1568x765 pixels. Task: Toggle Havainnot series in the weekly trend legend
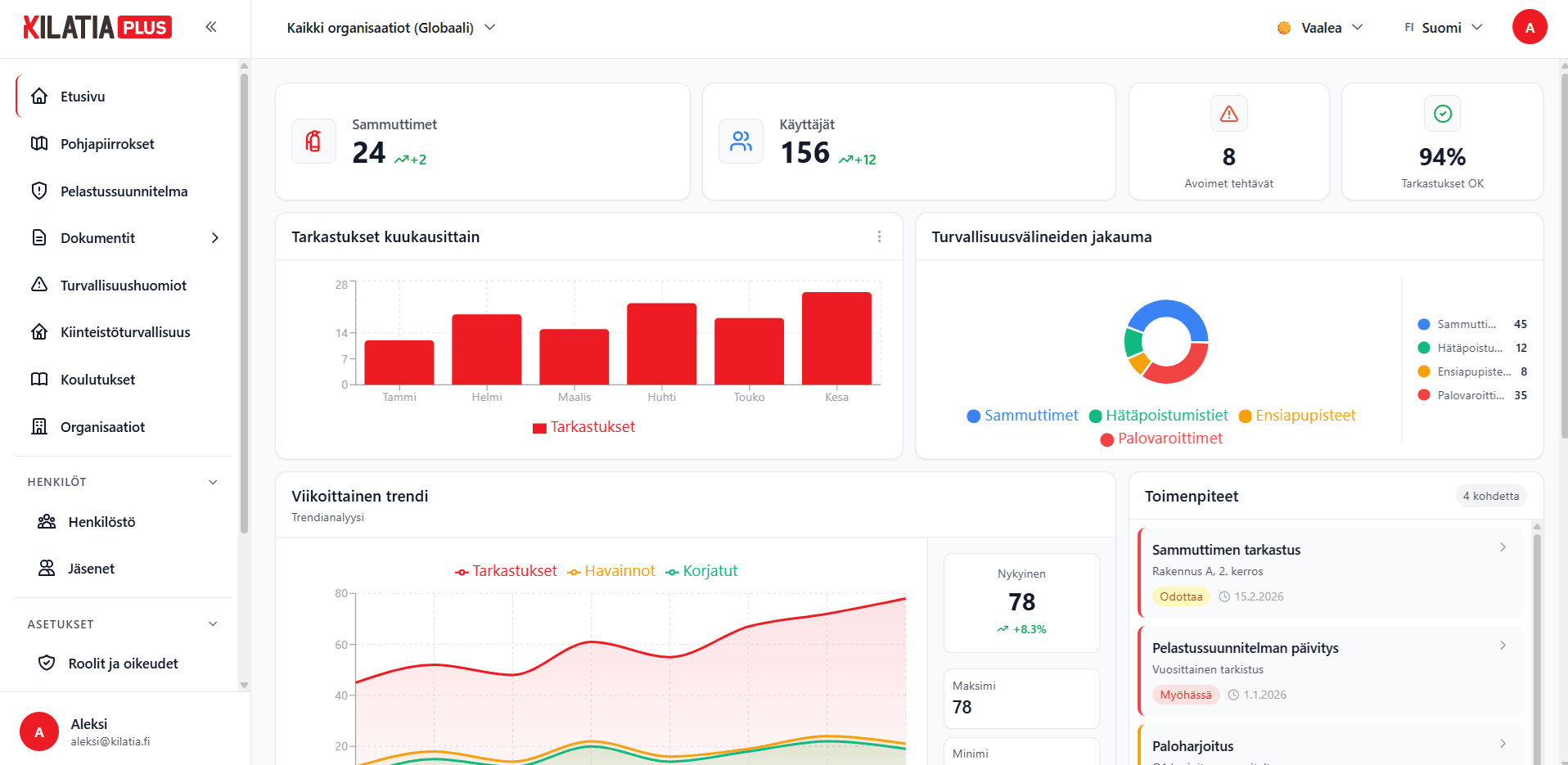(x=611, y=571)
